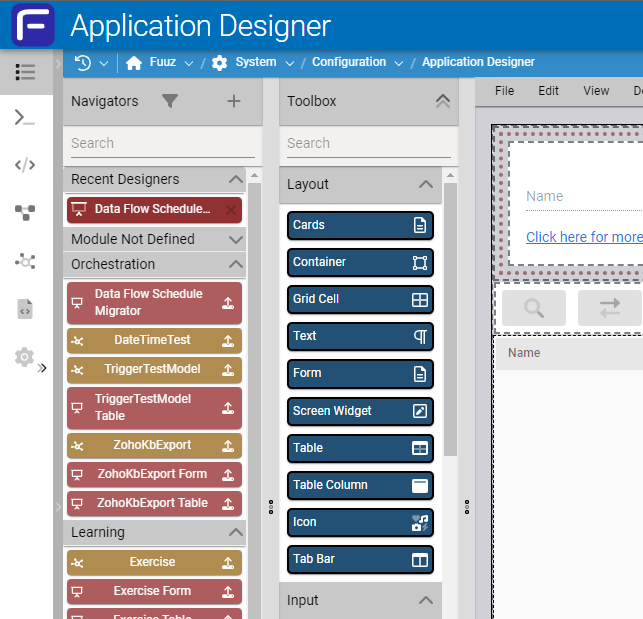The width and height of the screenshot is (643, 619).
Task: Remove Data Flow Schedule from recent designers
Action: (232, 210)
